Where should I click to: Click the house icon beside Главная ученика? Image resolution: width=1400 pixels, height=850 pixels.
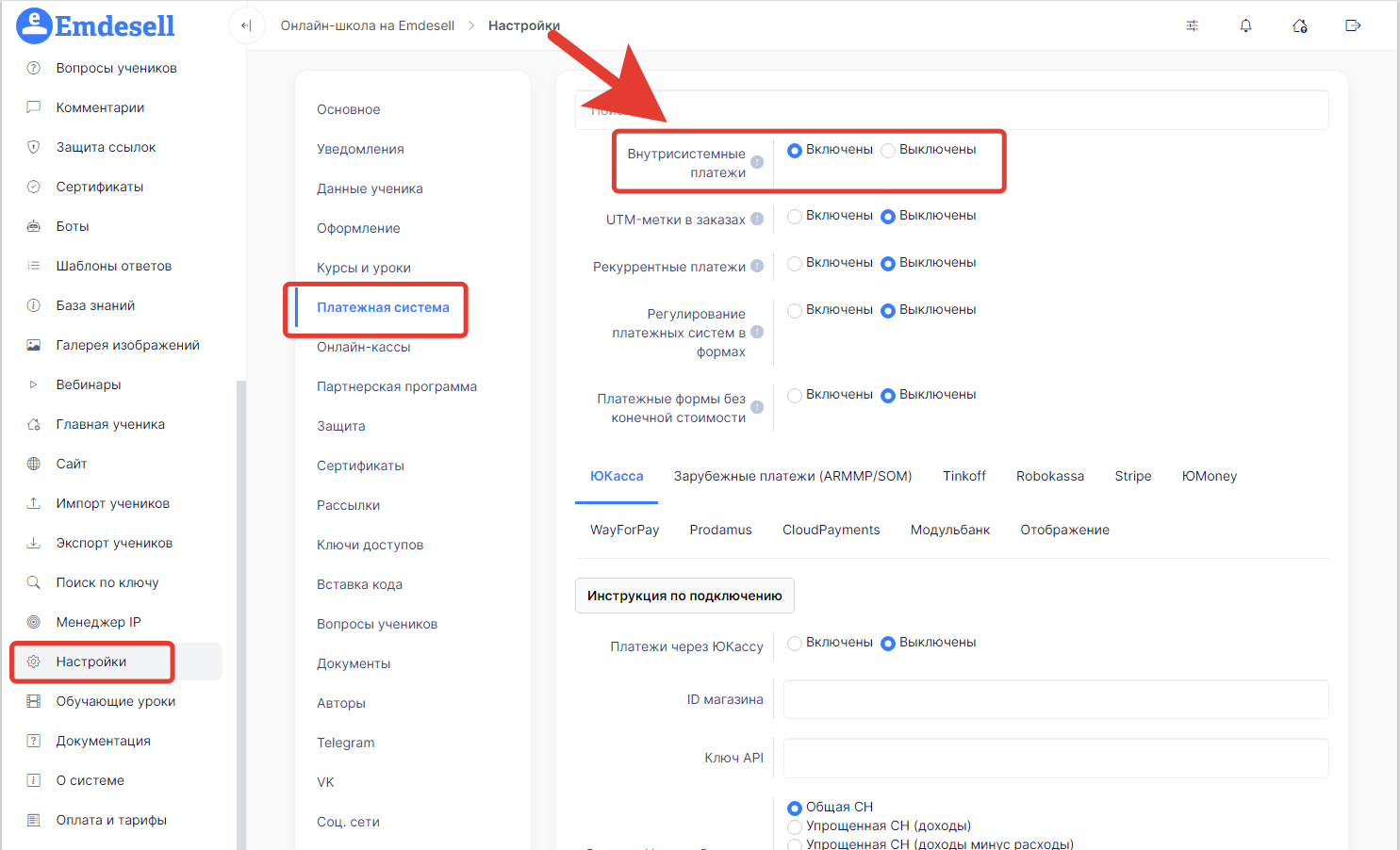tap(34, 424)
